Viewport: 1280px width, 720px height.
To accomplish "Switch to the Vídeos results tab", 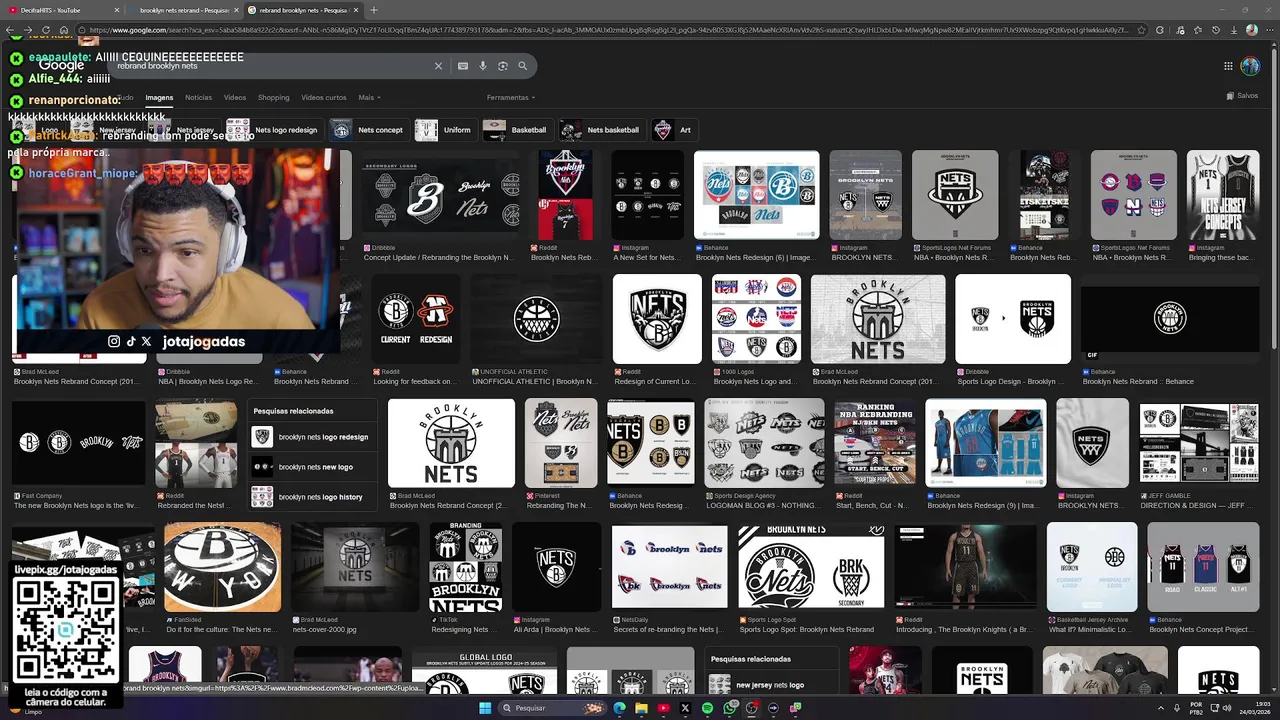I will [x=235, y=97].
